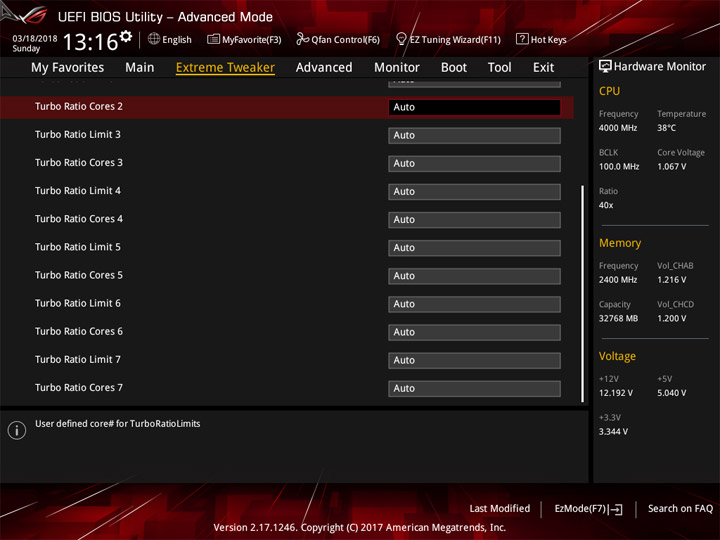Click the +12V reading 12.192 V

[x=616, y=394]
